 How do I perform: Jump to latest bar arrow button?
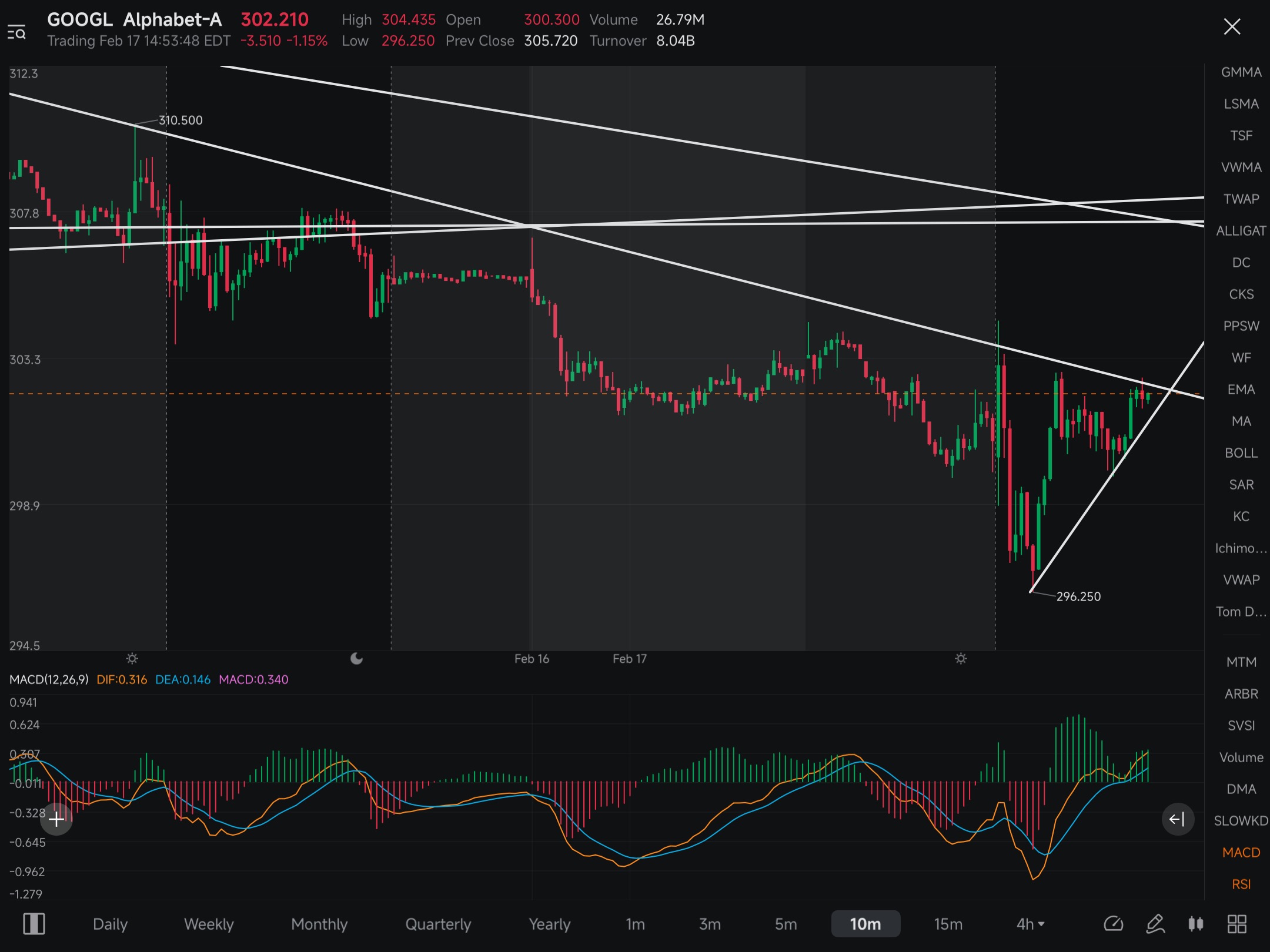click(1178, 819)
